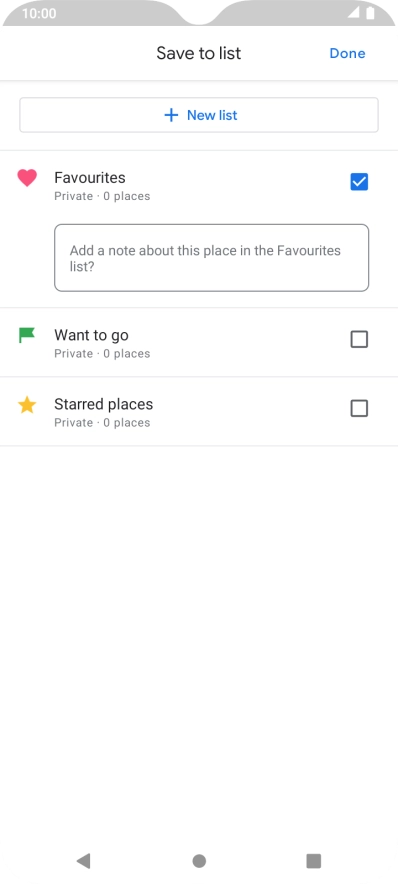Select the Want to go list title

[91, 335]
